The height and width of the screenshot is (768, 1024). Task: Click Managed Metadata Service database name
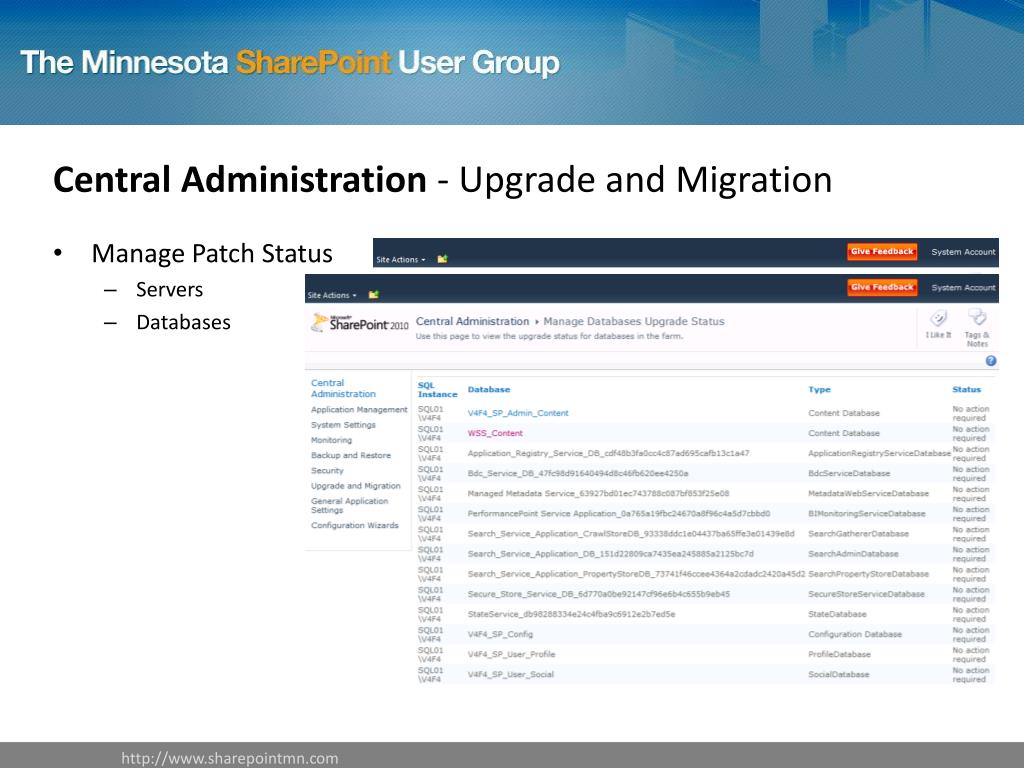tap(598, 494)
